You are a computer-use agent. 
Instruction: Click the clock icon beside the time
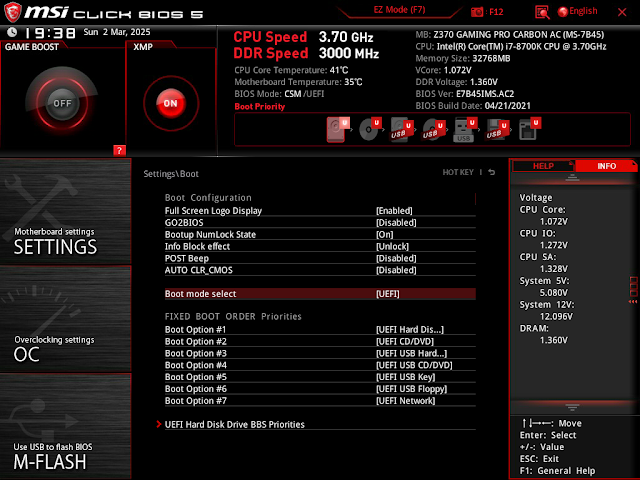click(x=12, y=32)
